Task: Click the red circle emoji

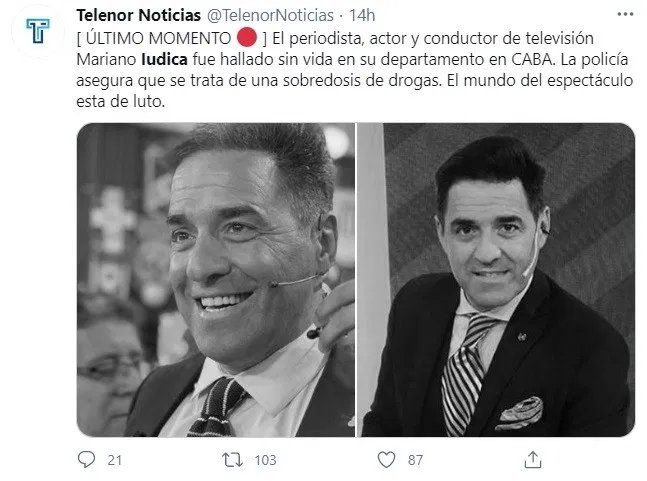Action: coord(247,37)
